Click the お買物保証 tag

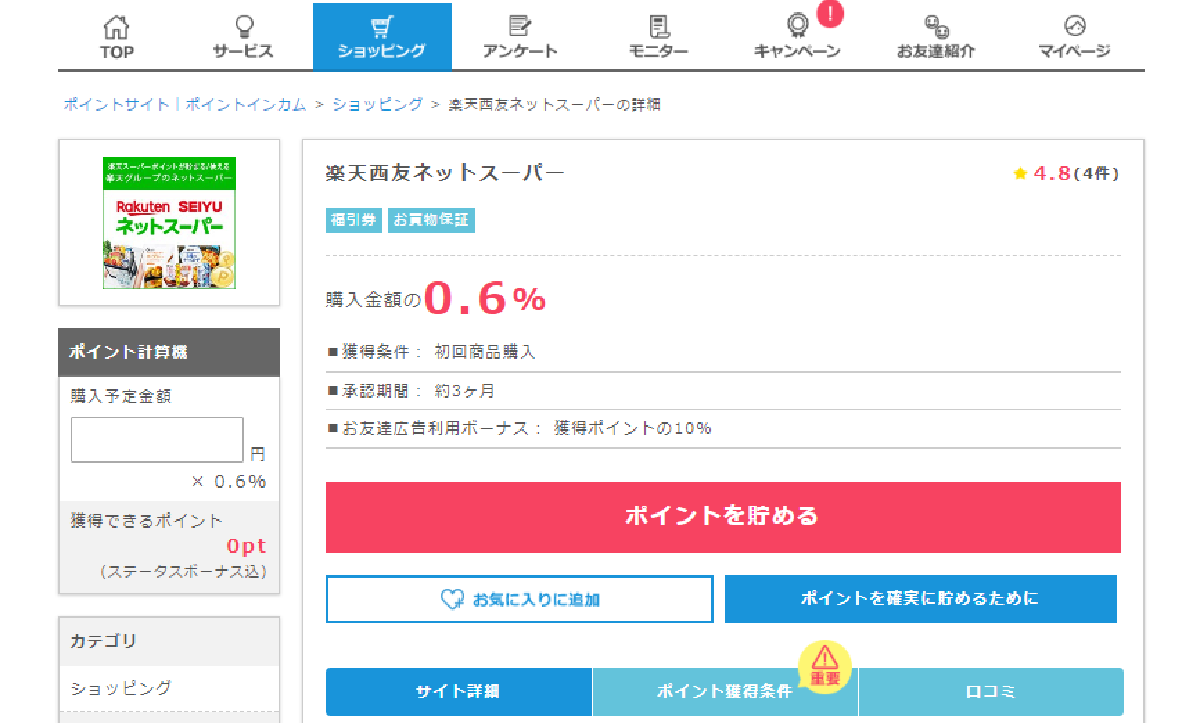pos(431,220)
